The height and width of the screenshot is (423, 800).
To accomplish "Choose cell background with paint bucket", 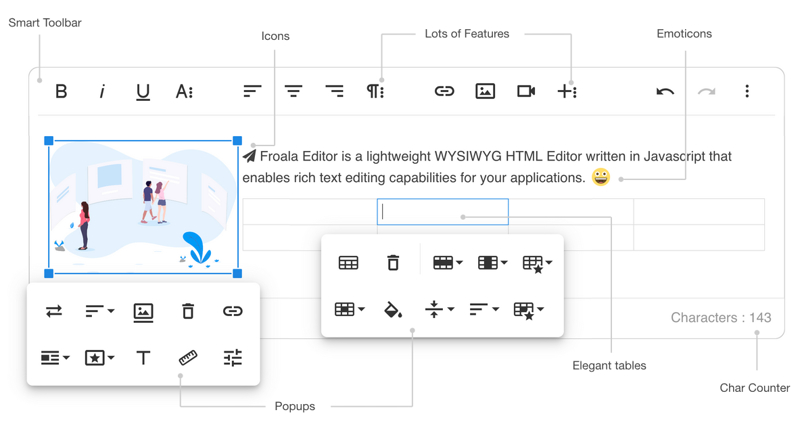I will (393, 309).
